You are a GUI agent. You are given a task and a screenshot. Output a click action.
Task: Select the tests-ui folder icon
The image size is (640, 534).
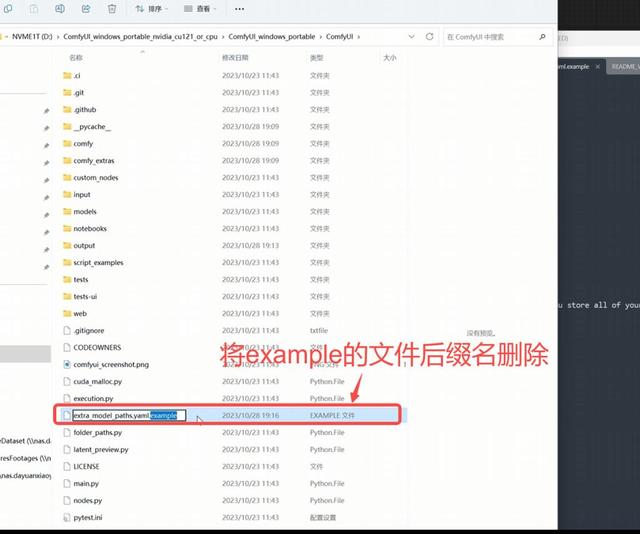[x=67, y=296]
